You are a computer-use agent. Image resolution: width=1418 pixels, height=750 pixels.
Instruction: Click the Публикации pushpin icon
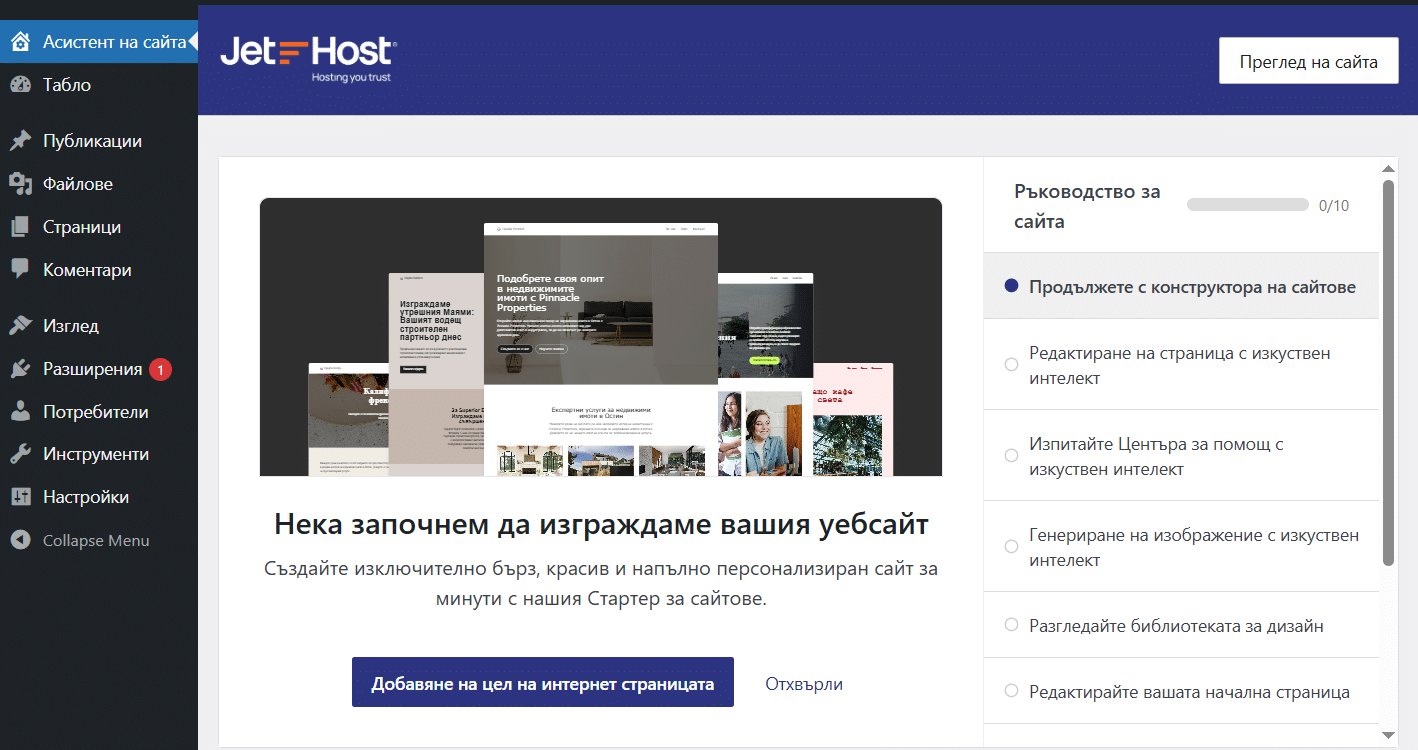(20, 141)
